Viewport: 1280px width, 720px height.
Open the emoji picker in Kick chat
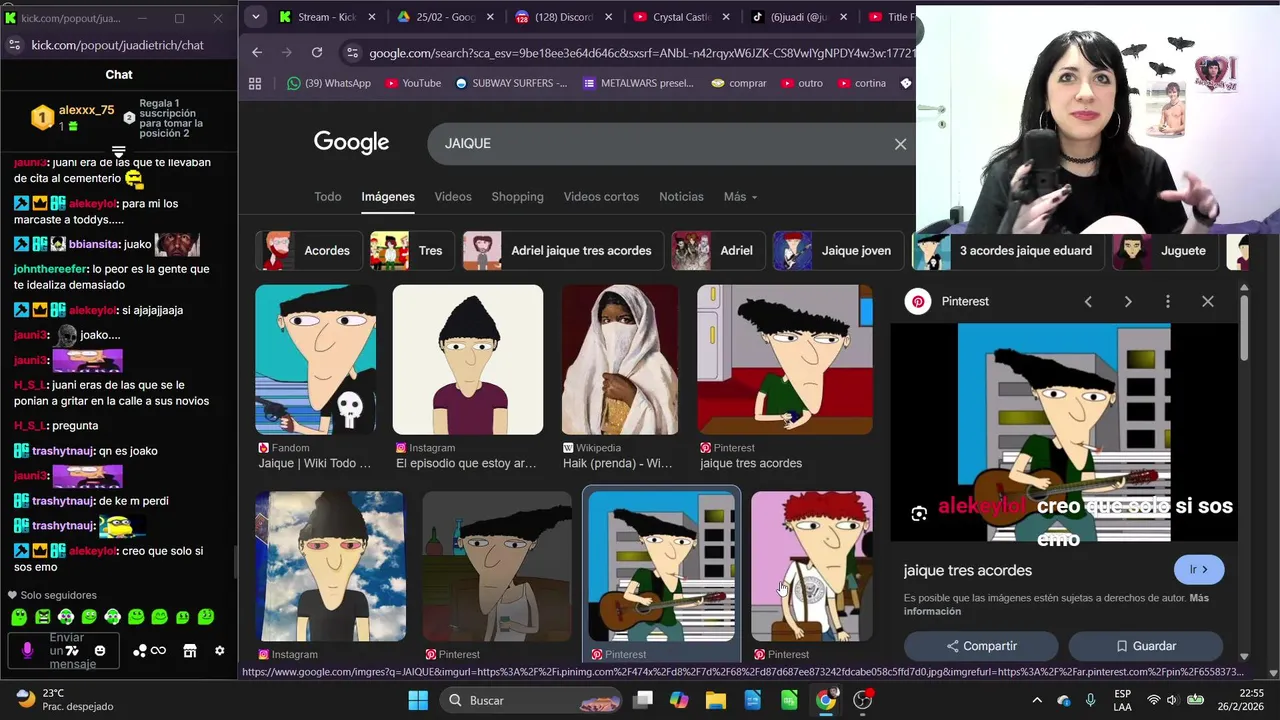click(x=100, y=651)
